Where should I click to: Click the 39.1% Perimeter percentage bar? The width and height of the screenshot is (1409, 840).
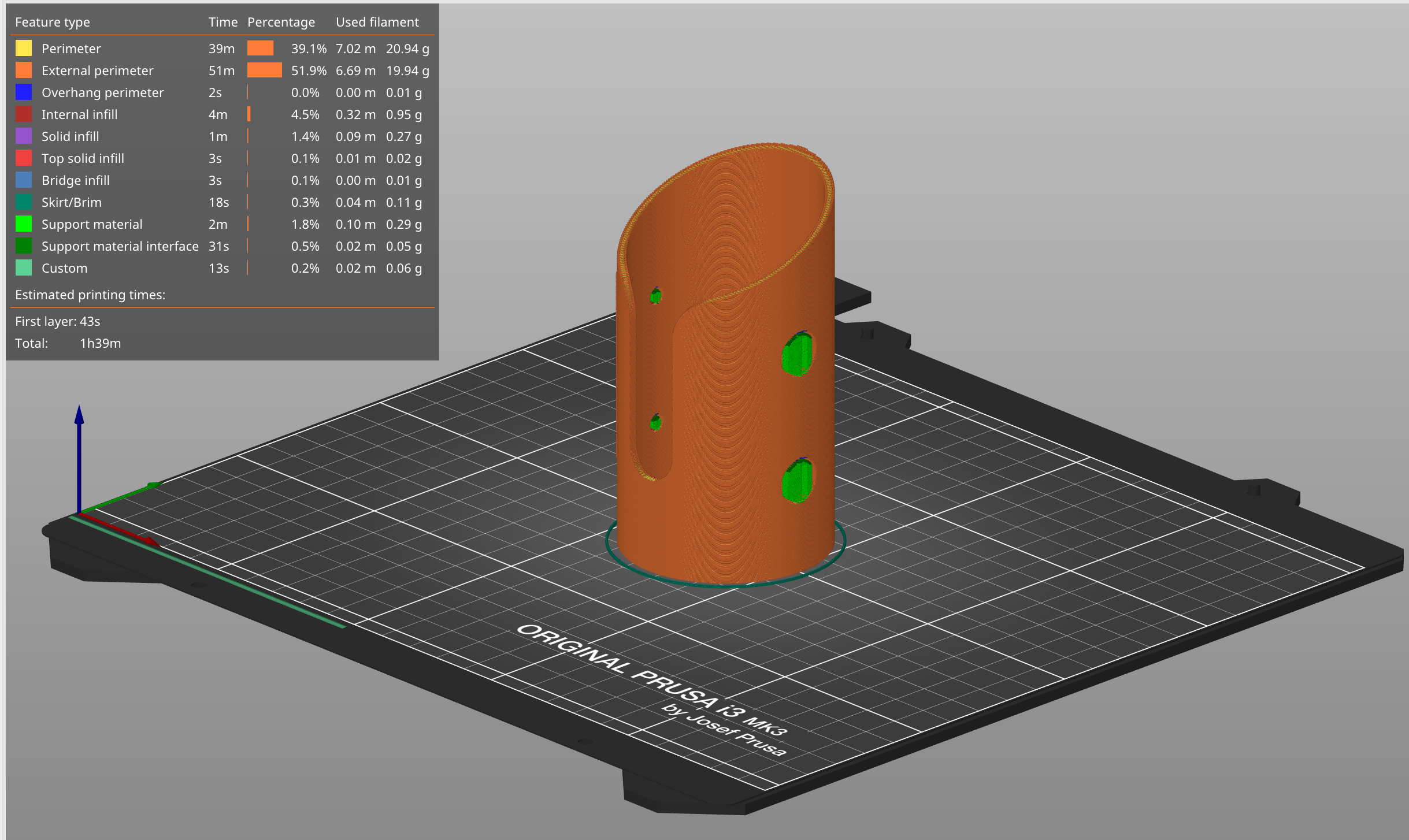(x=261, y=48)
